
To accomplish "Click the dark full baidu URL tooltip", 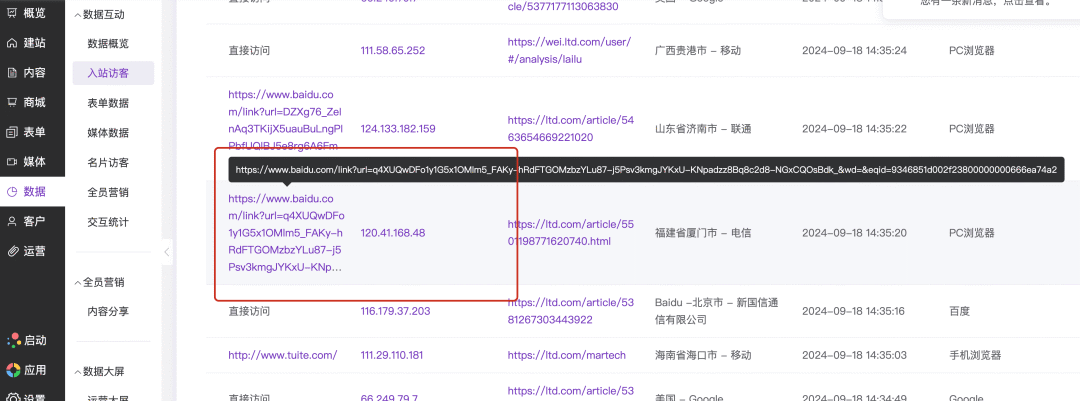I will click(646, 169).
